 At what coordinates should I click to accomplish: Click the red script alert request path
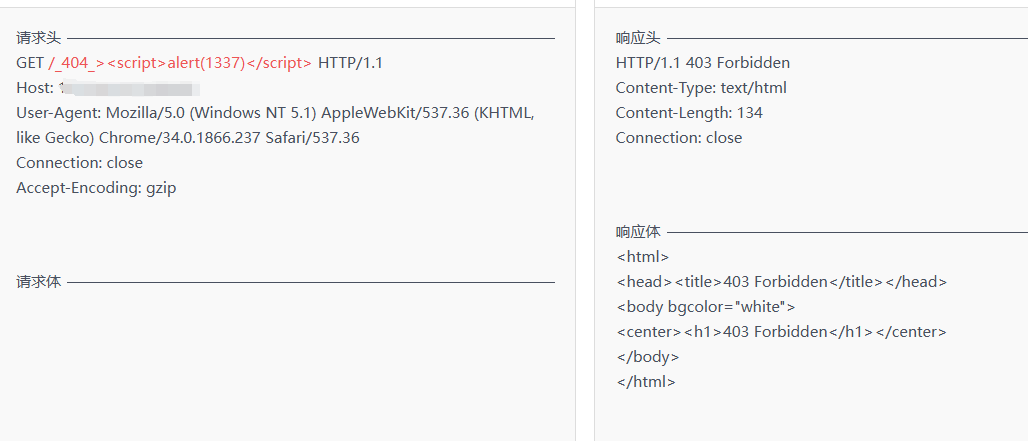coord(180,63)
